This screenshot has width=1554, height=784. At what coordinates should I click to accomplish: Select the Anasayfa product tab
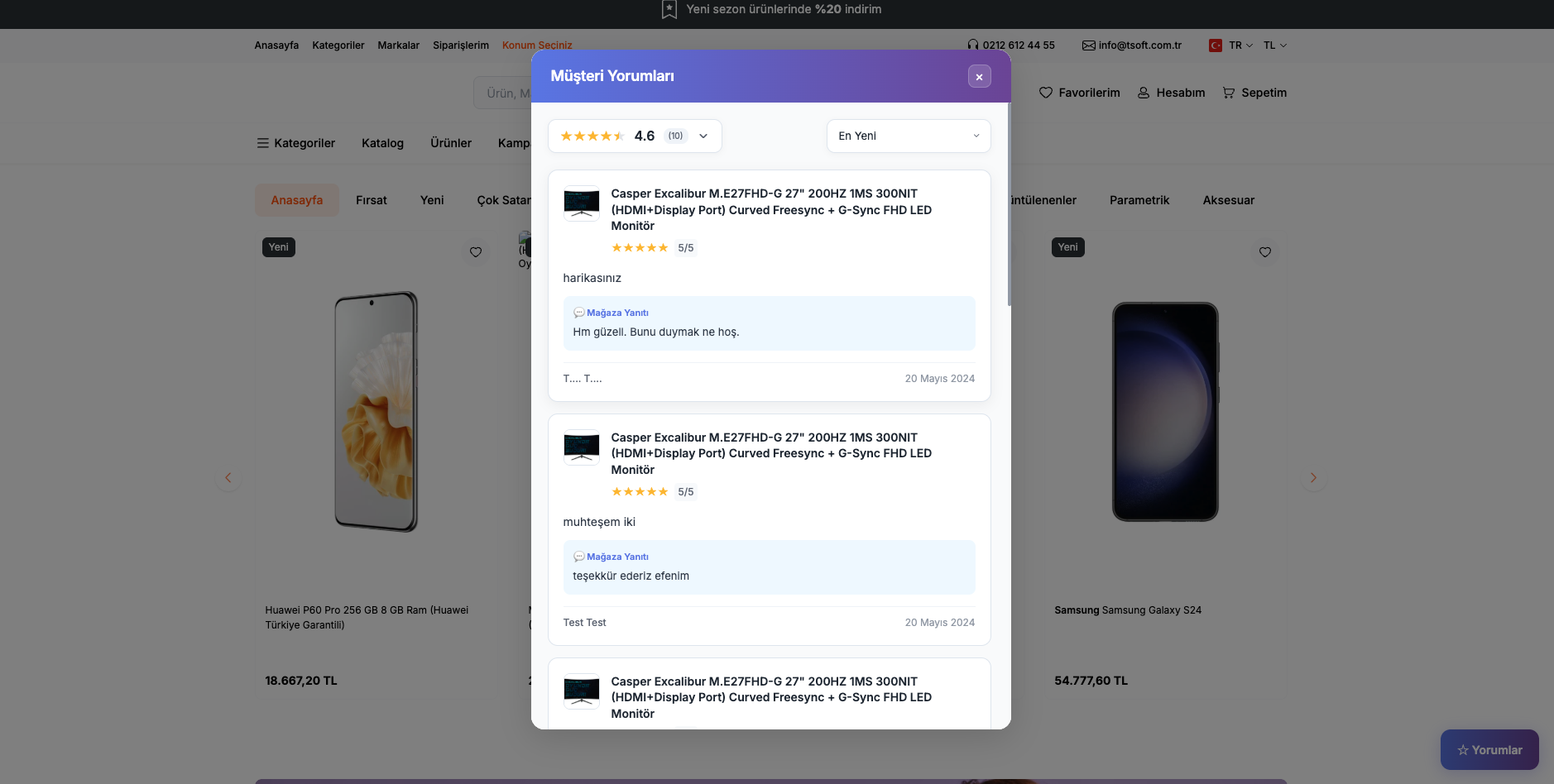point(297,200)
